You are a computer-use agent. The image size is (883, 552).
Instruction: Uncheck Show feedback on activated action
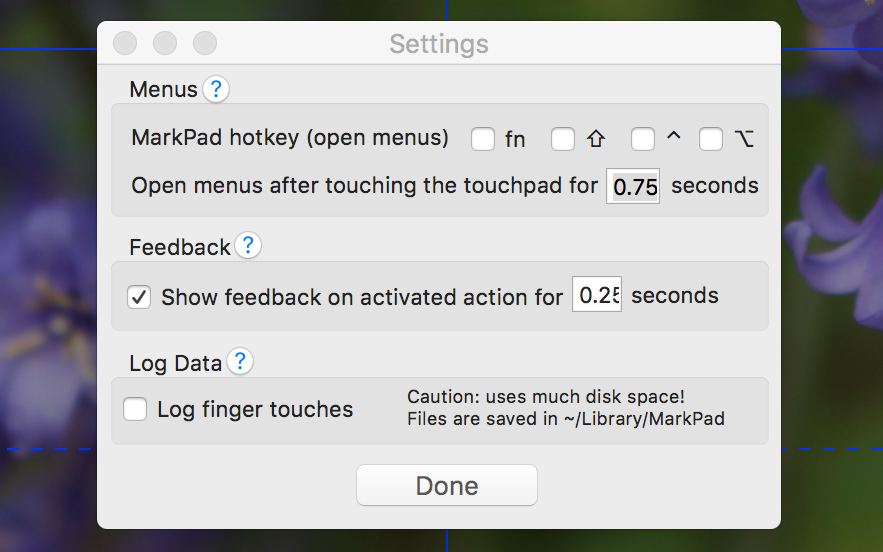coord(140,297)
